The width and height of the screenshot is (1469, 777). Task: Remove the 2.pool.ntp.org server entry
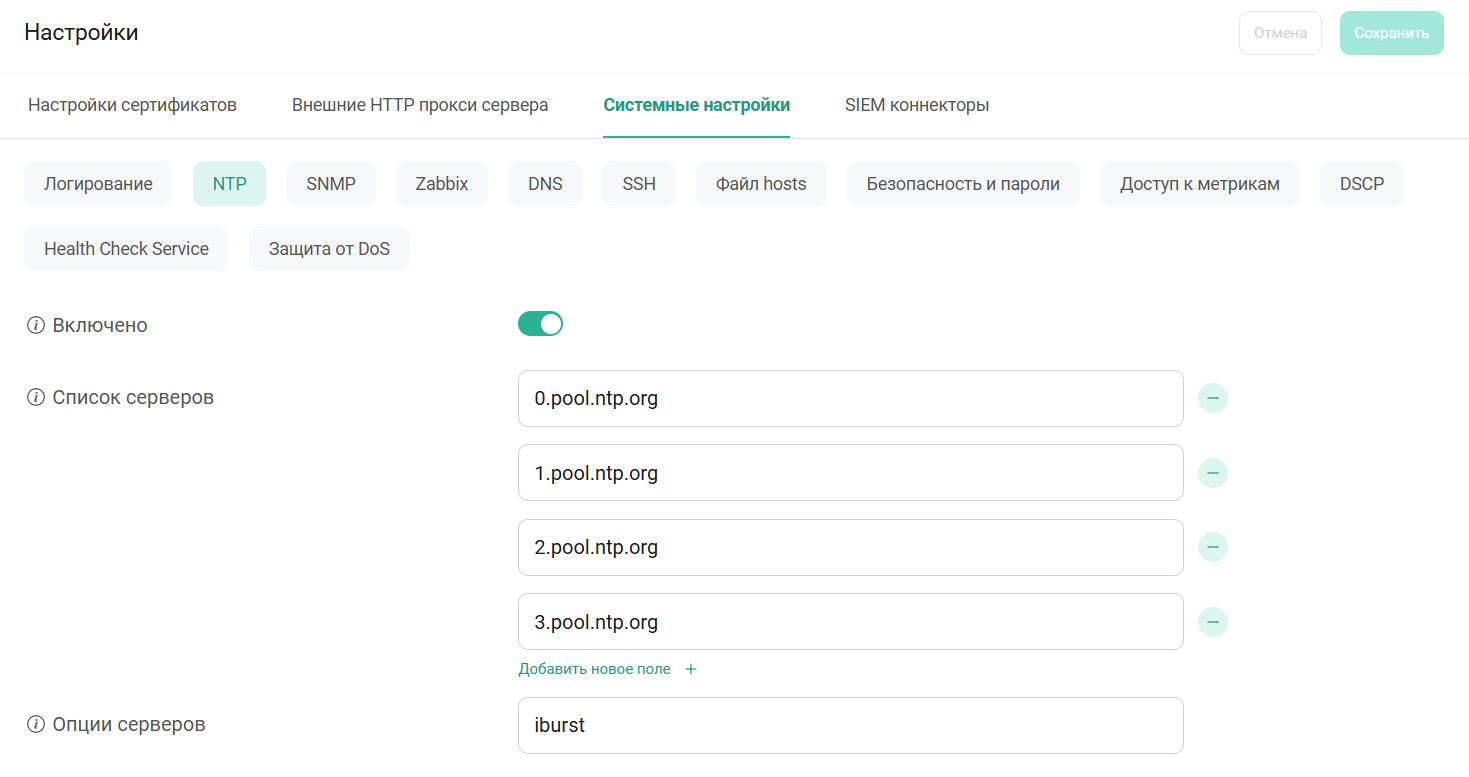[x=1212, y=547]
